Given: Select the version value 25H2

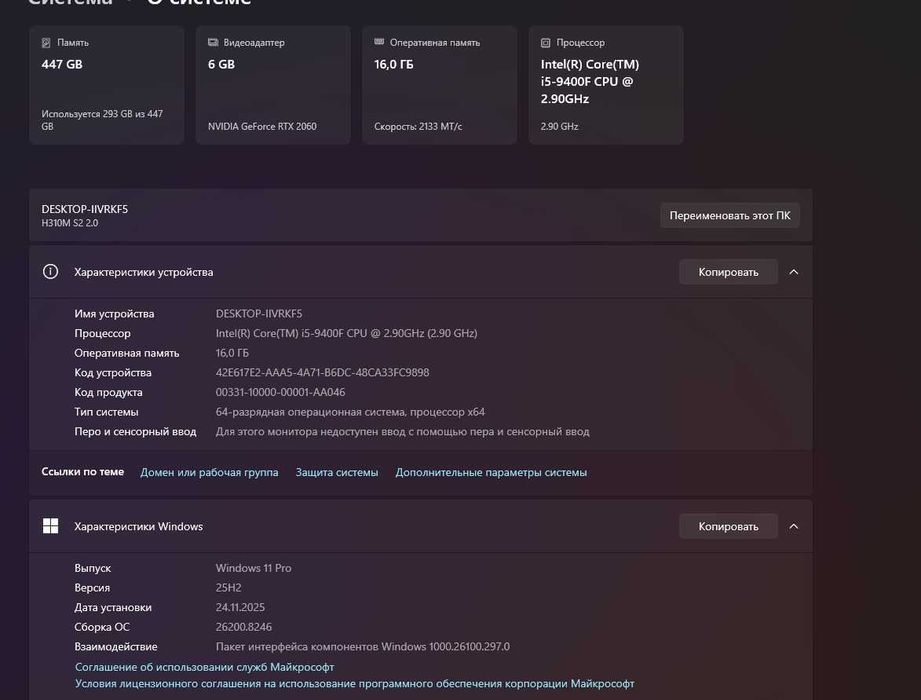Looking at the screenshot, I should coord(228,587).
